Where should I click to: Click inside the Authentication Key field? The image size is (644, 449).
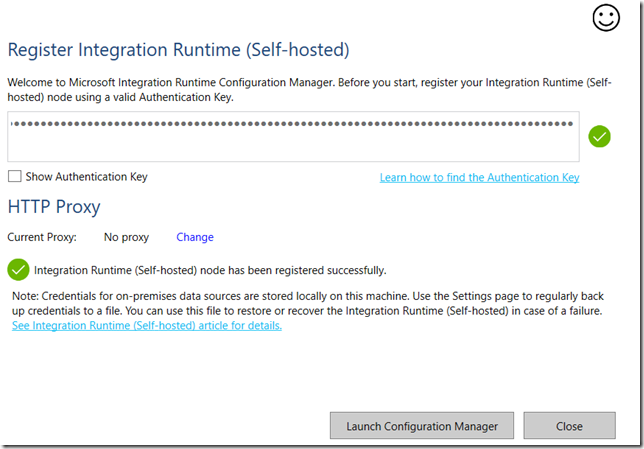coord(293,136)
